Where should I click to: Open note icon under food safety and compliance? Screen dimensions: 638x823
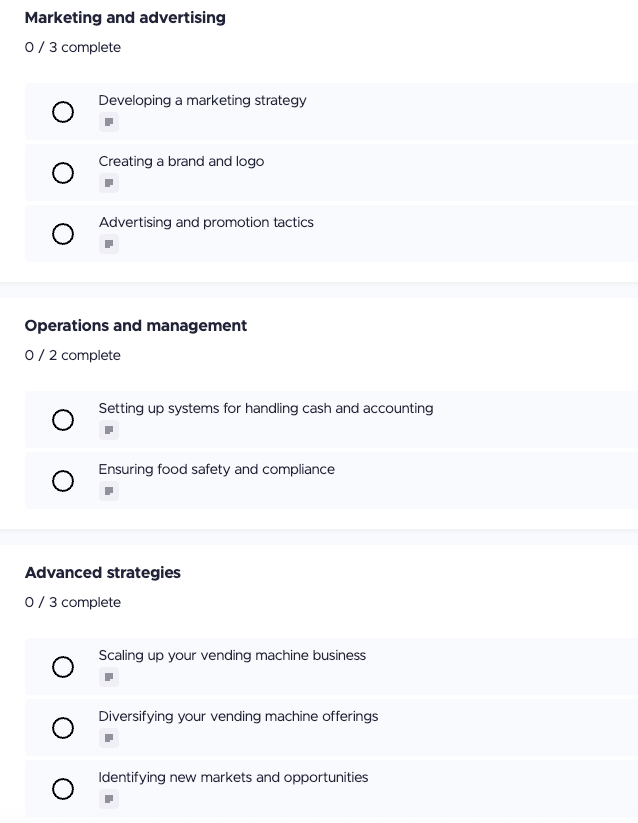coord(109,491)
